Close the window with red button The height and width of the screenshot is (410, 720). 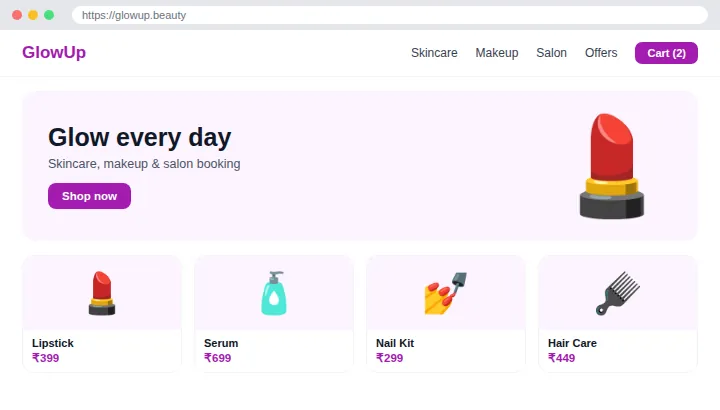pyautogui.click(x=17, y=15)
